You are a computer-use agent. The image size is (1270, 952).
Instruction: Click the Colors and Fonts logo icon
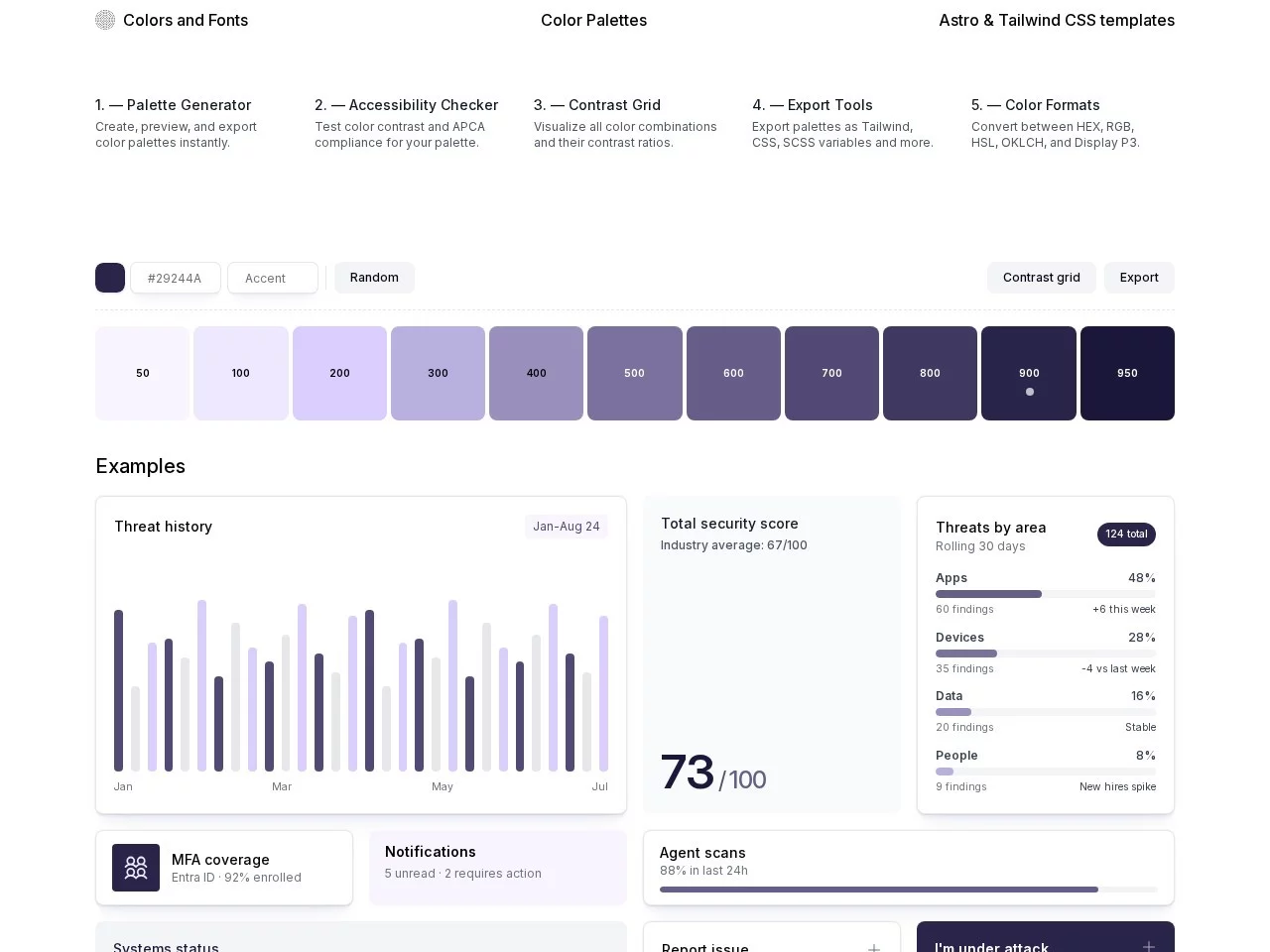(105, 20)
